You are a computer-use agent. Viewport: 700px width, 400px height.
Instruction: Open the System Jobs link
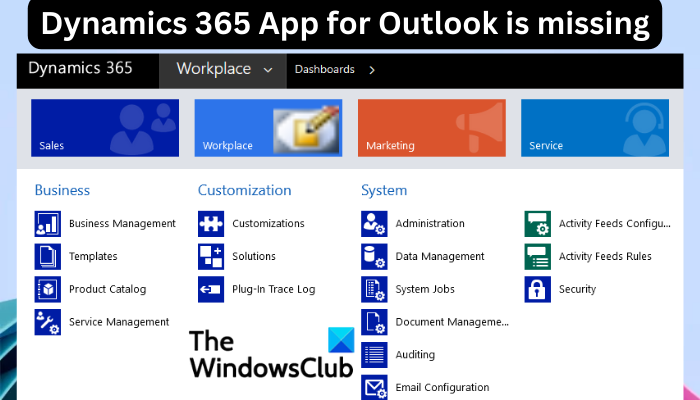click(425, 289)
